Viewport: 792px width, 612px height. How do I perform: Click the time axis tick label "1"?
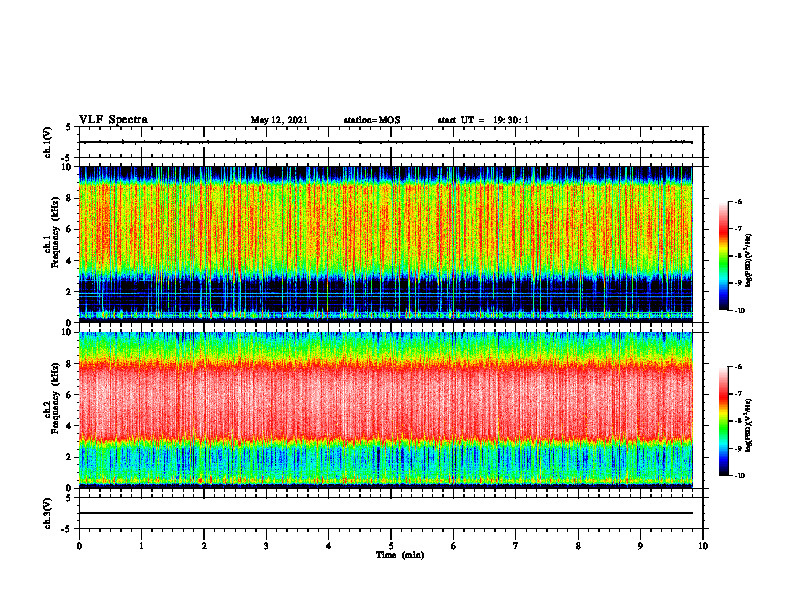pyautogui.click(x=141, y=546)
